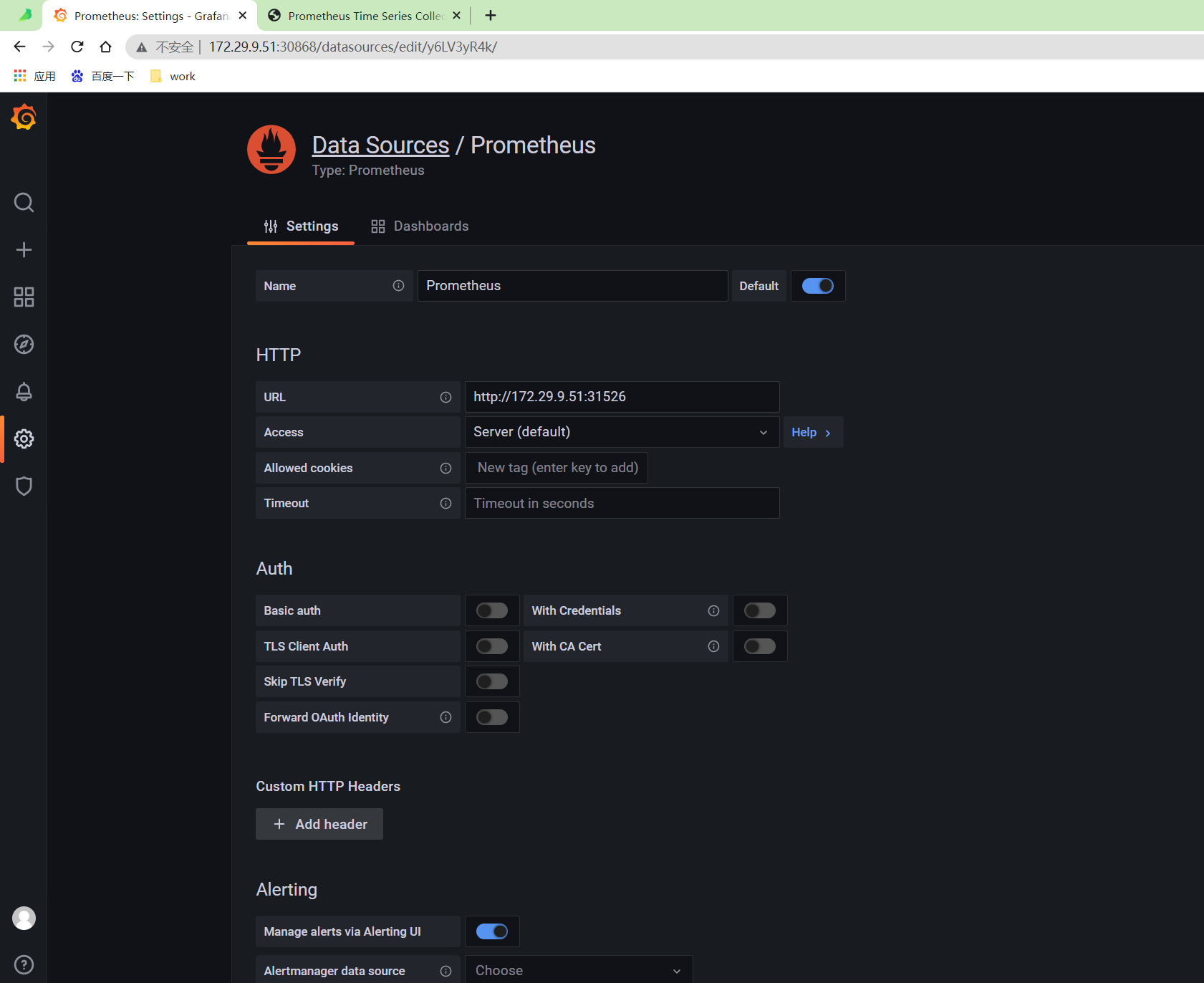Click the info icon next to Name

click(x=398, y=286)
